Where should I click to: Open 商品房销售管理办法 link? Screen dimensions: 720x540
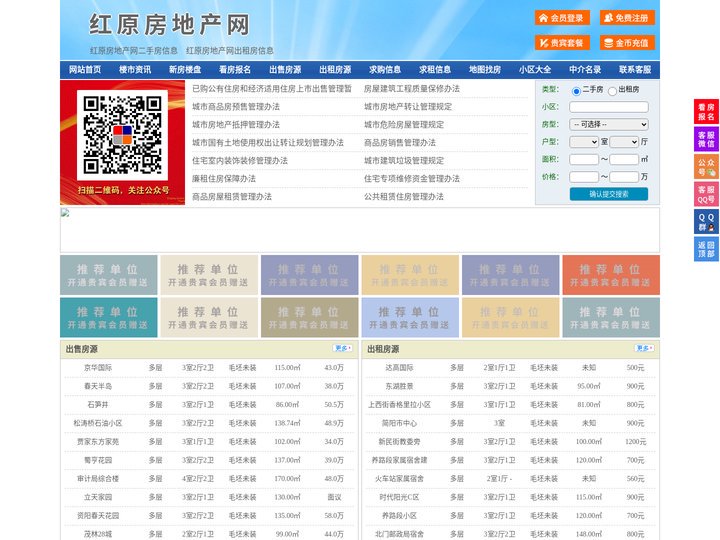(x=400, y=142)
